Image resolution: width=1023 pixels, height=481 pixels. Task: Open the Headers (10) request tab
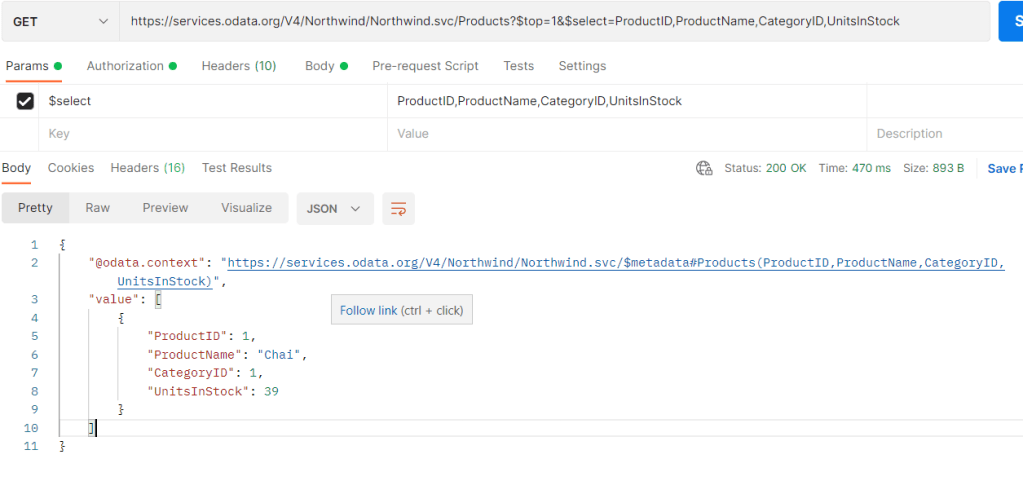click(238, 66)
